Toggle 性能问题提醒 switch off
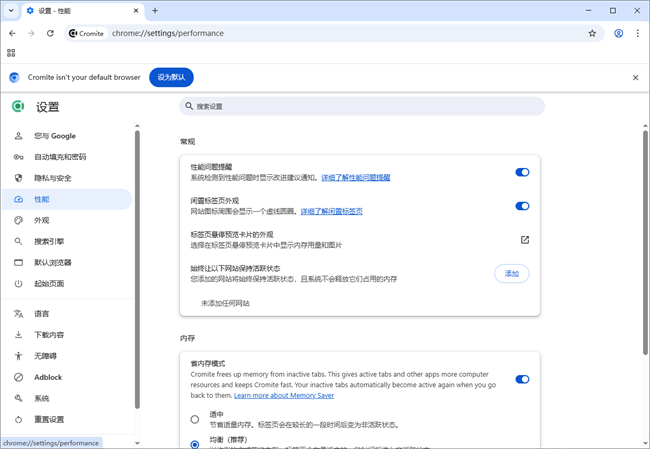 pyautogui.click(x=522, y=172)
